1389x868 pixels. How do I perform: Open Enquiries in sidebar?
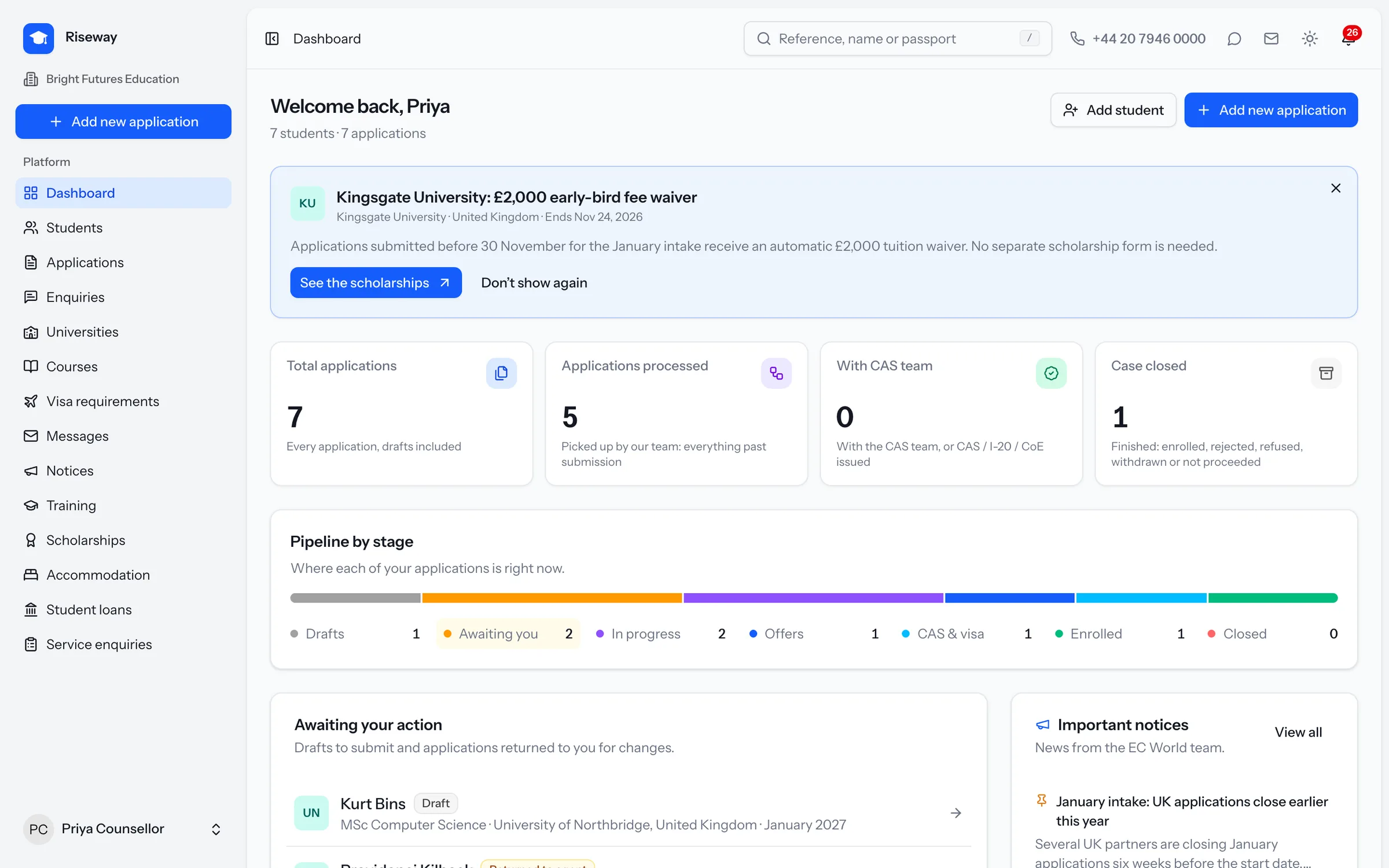[123, 297]
